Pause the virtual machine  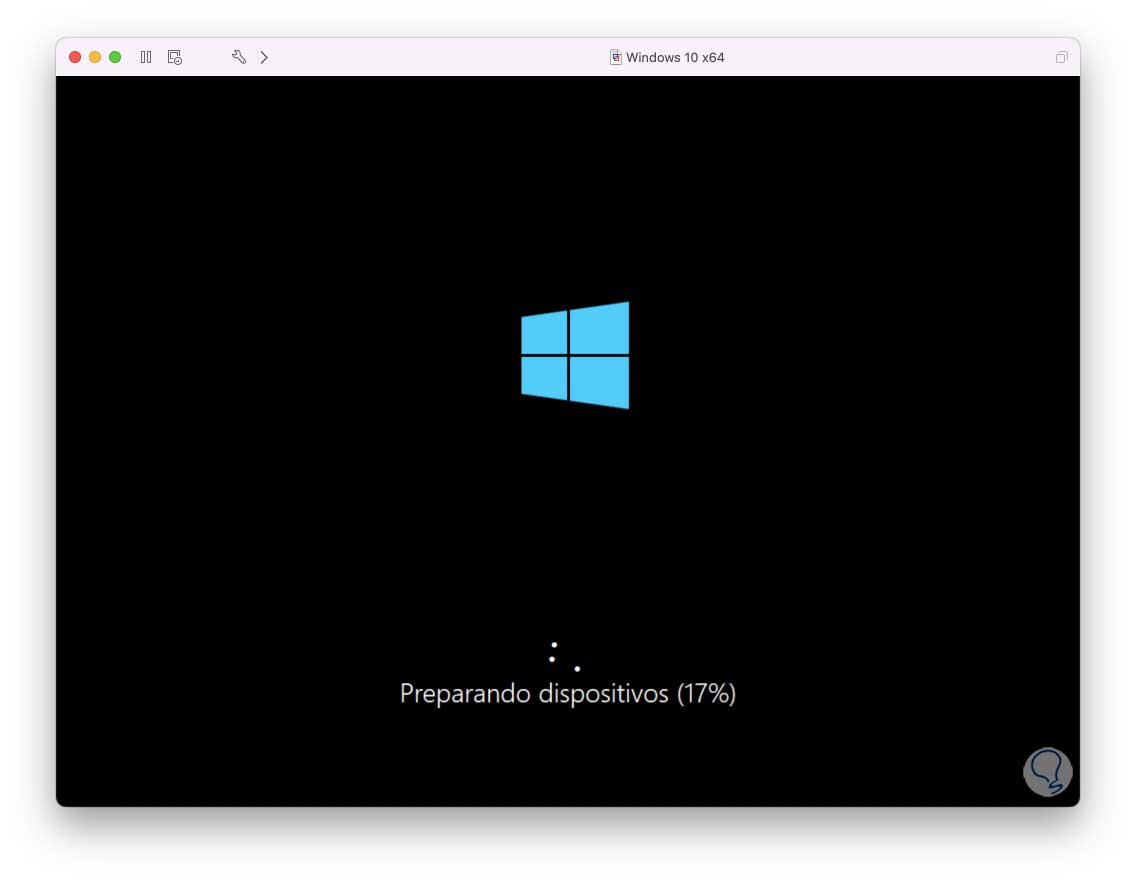[146, 57]
